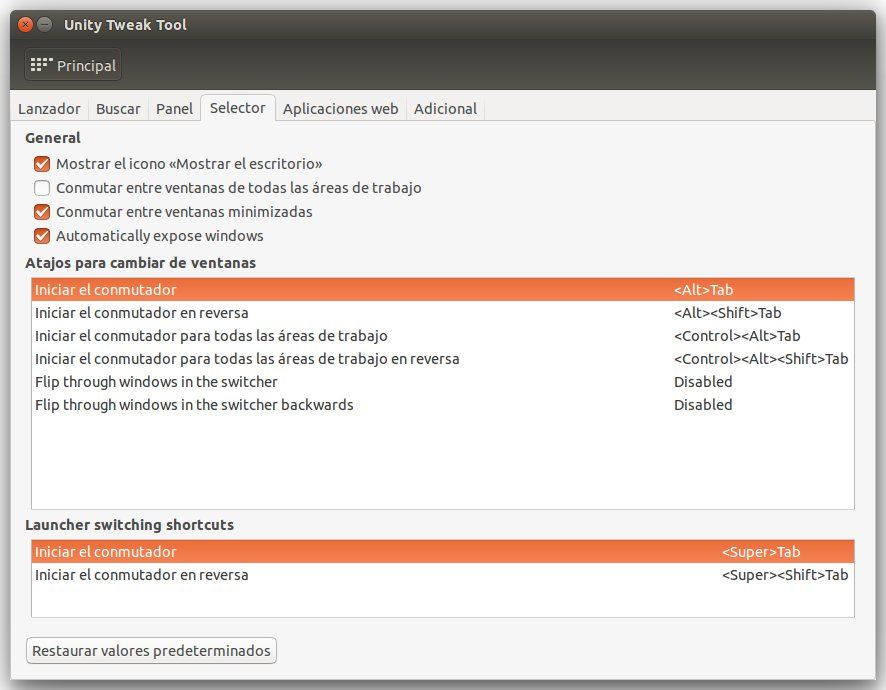Switch to the Lanzador tab
Image resolution: width=886 pixels, height=690 pixels.
tap(49, 109)
